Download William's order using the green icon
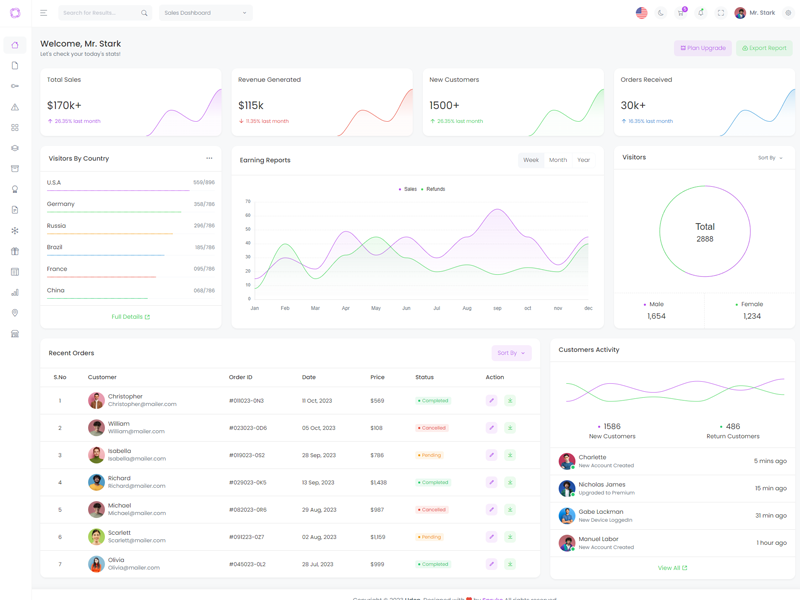 [x=510, y=428]
